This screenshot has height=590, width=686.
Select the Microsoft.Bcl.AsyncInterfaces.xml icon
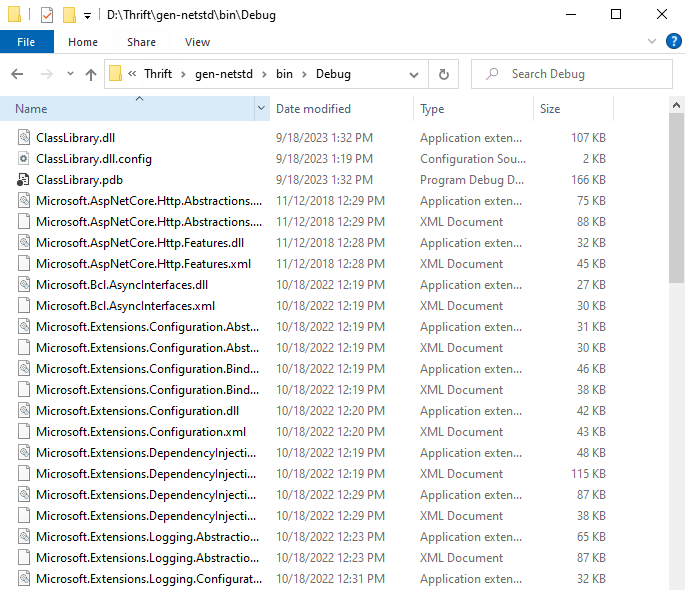(x=24, y=305)
